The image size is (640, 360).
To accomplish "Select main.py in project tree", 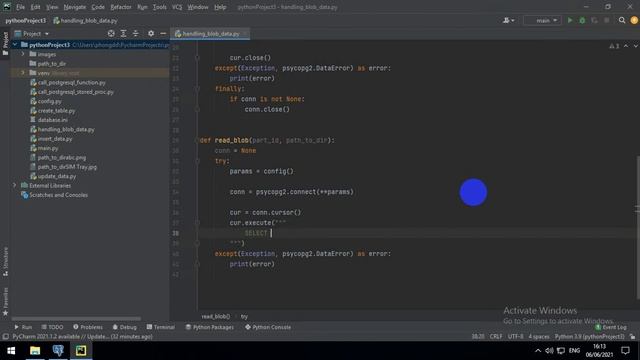I will pyautogui.click(x=48, y=148).
